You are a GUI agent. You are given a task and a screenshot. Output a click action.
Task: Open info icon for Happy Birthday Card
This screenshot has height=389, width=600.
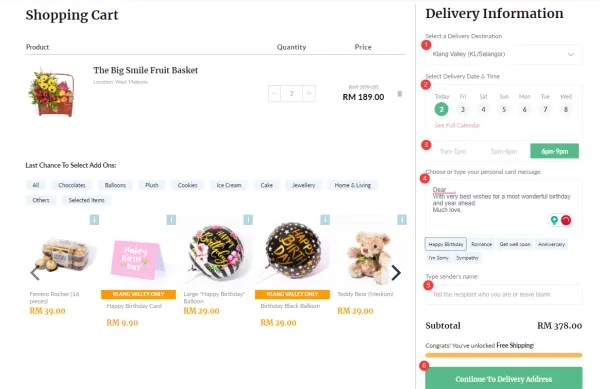[171, 220]
